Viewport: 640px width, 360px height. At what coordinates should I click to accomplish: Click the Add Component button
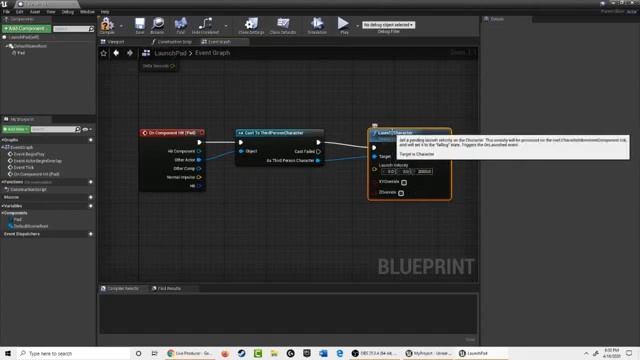26,29
